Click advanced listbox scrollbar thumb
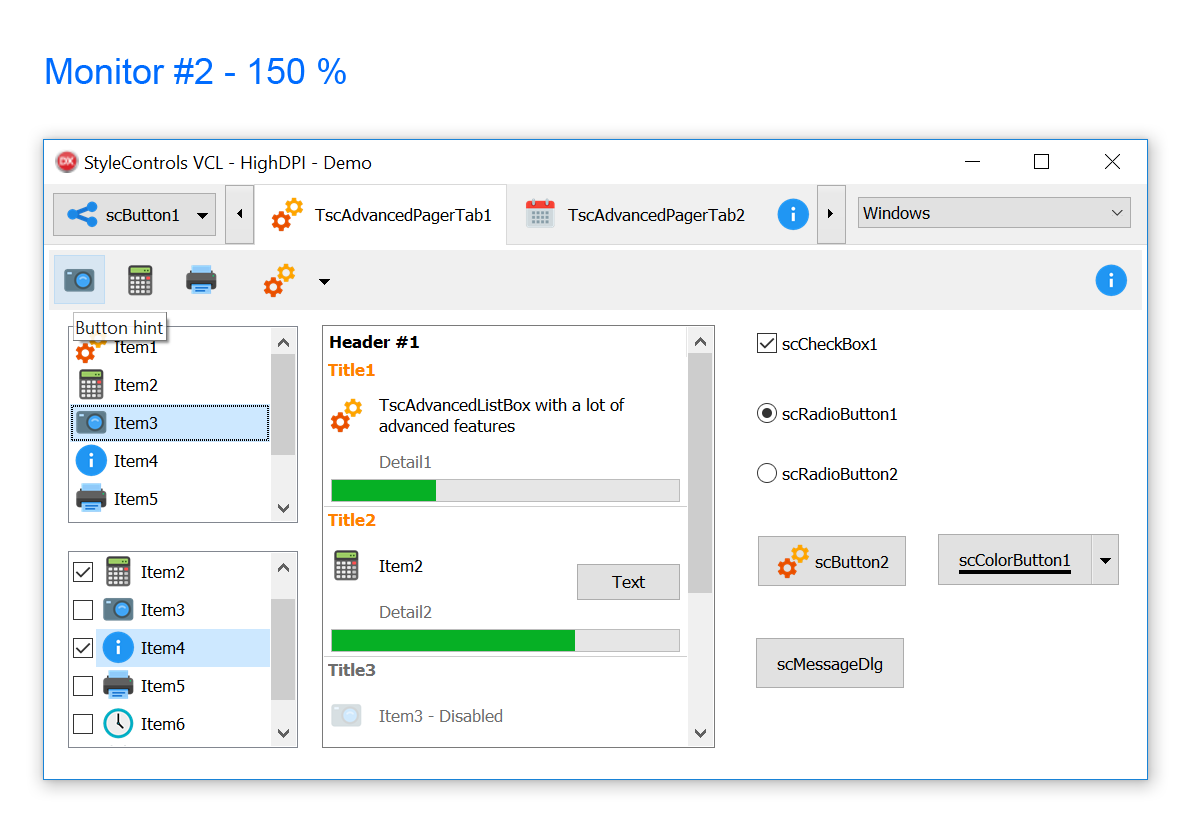 [x=700, y=473]
